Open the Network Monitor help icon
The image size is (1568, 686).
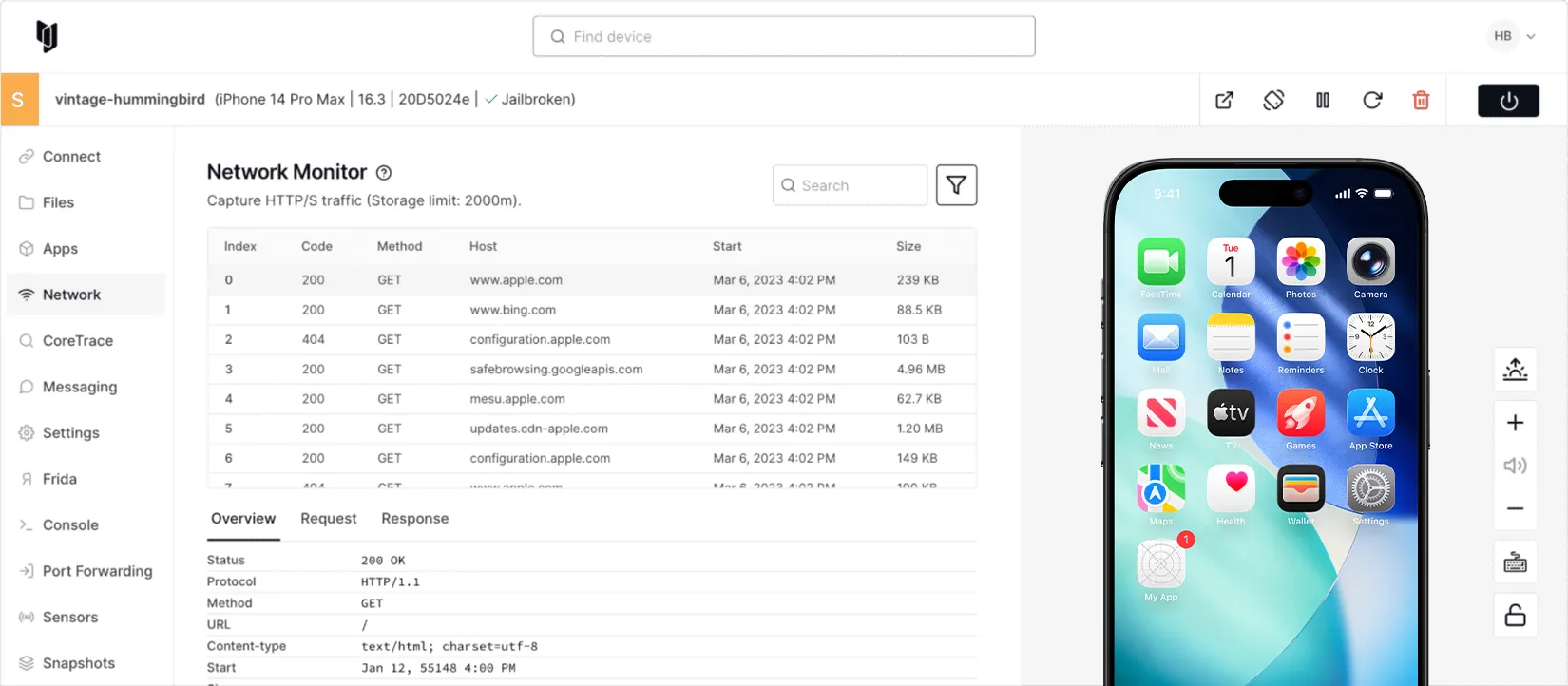(x=384, y=173)
